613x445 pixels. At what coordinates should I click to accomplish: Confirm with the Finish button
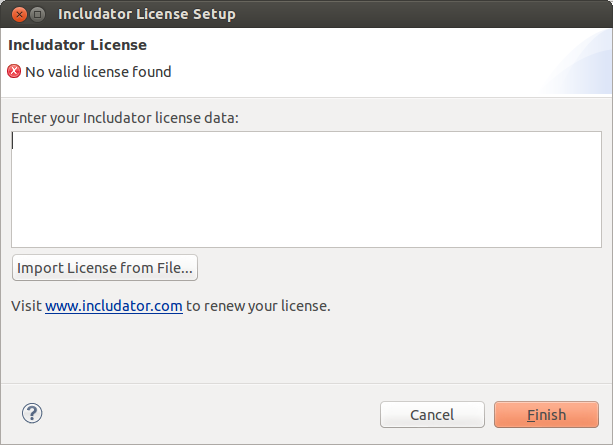pos(546,414)
